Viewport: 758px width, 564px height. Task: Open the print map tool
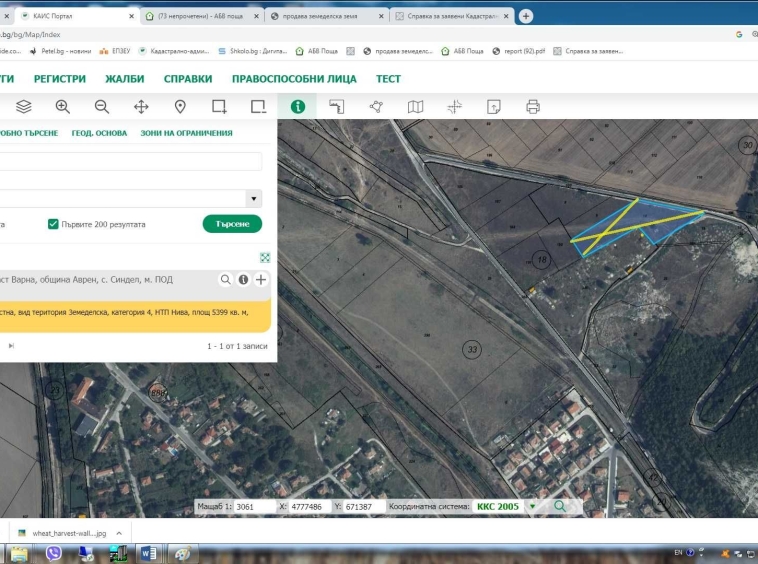(x=532, y=107)
